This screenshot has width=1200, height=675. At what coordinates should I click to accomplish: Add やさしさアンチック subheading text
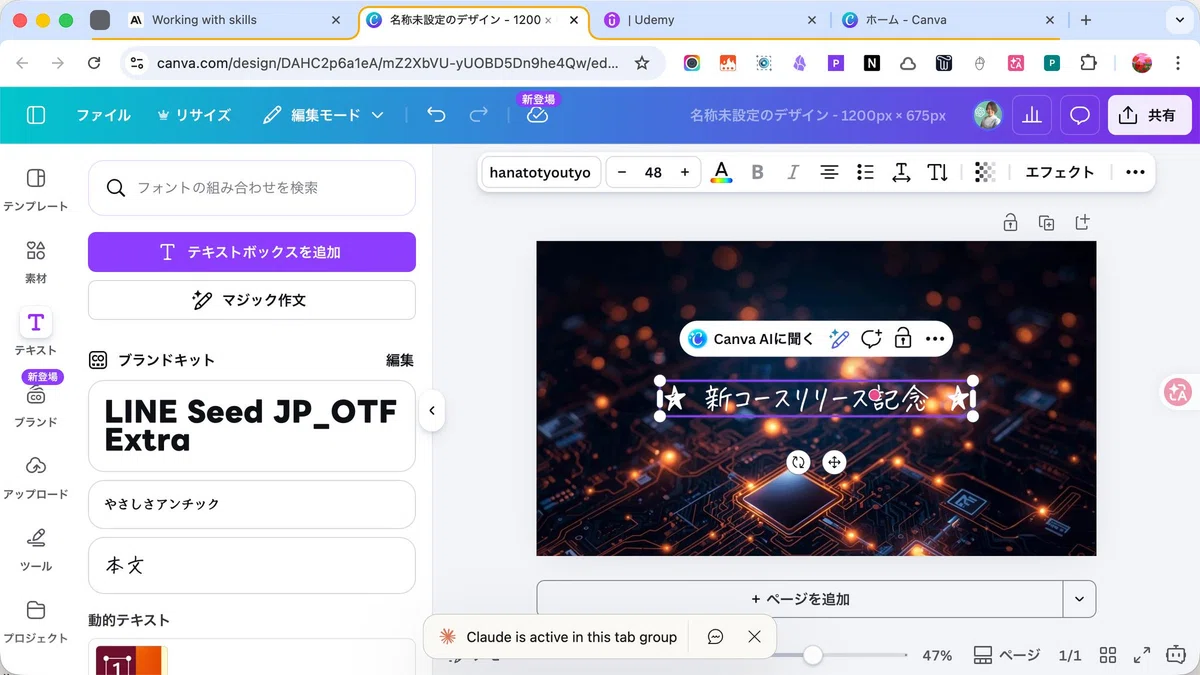(252, 504)
